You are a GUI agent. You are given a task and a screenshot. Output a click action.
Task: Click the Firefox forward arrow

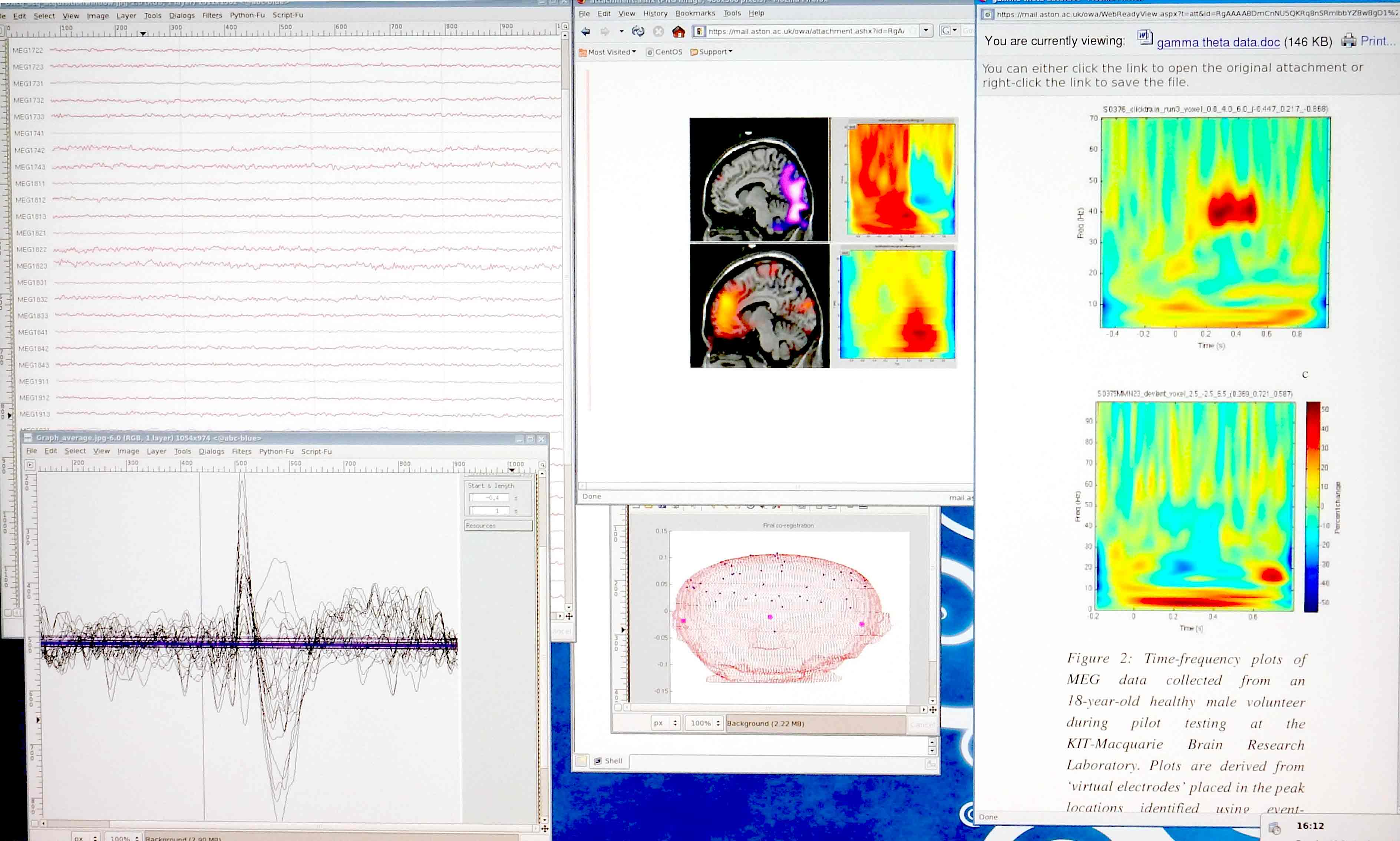[x=605, y=31]
